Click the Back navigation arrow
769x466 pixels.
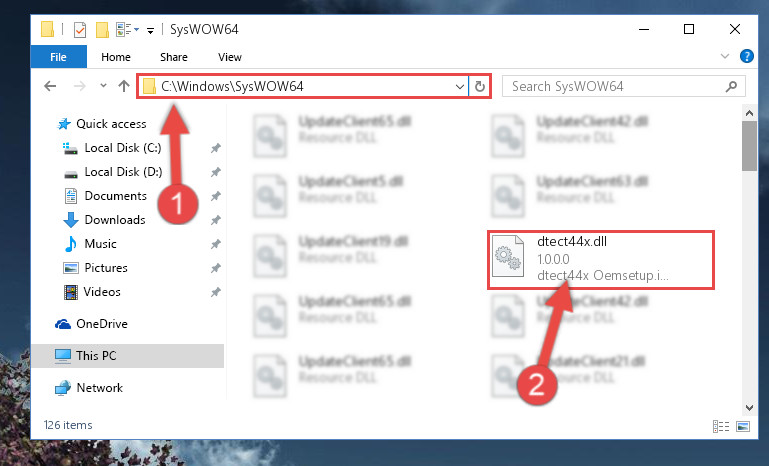(x=50, y=87)
